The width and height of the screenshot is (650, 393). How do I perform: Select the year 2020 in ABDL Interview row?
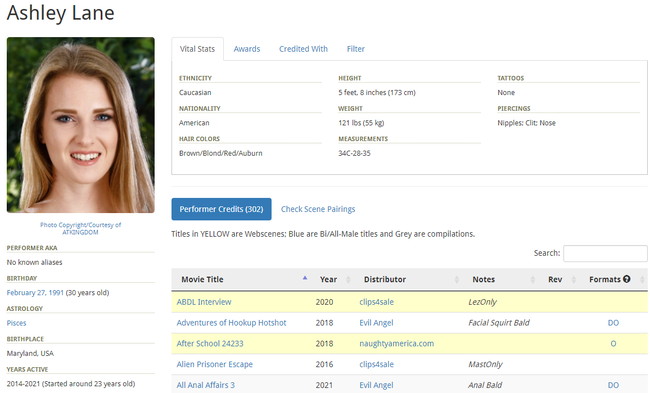324,302
